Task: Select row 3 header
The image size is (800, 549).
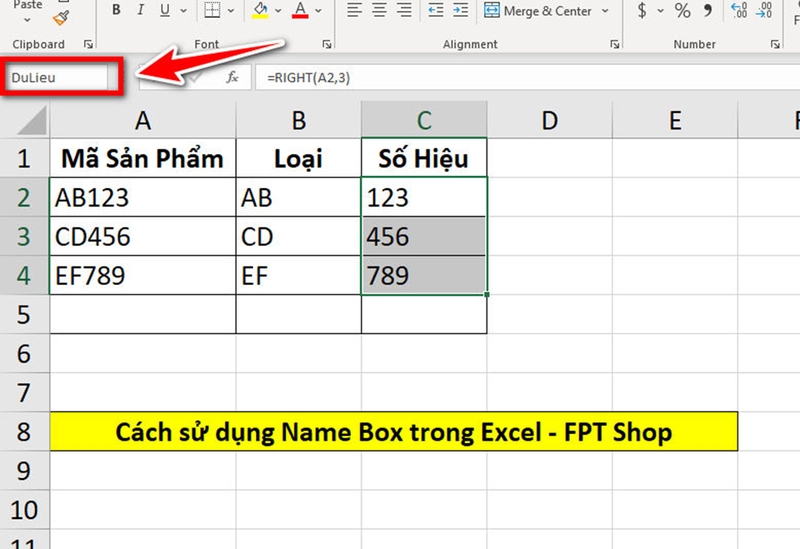Action: click(24, 236)
